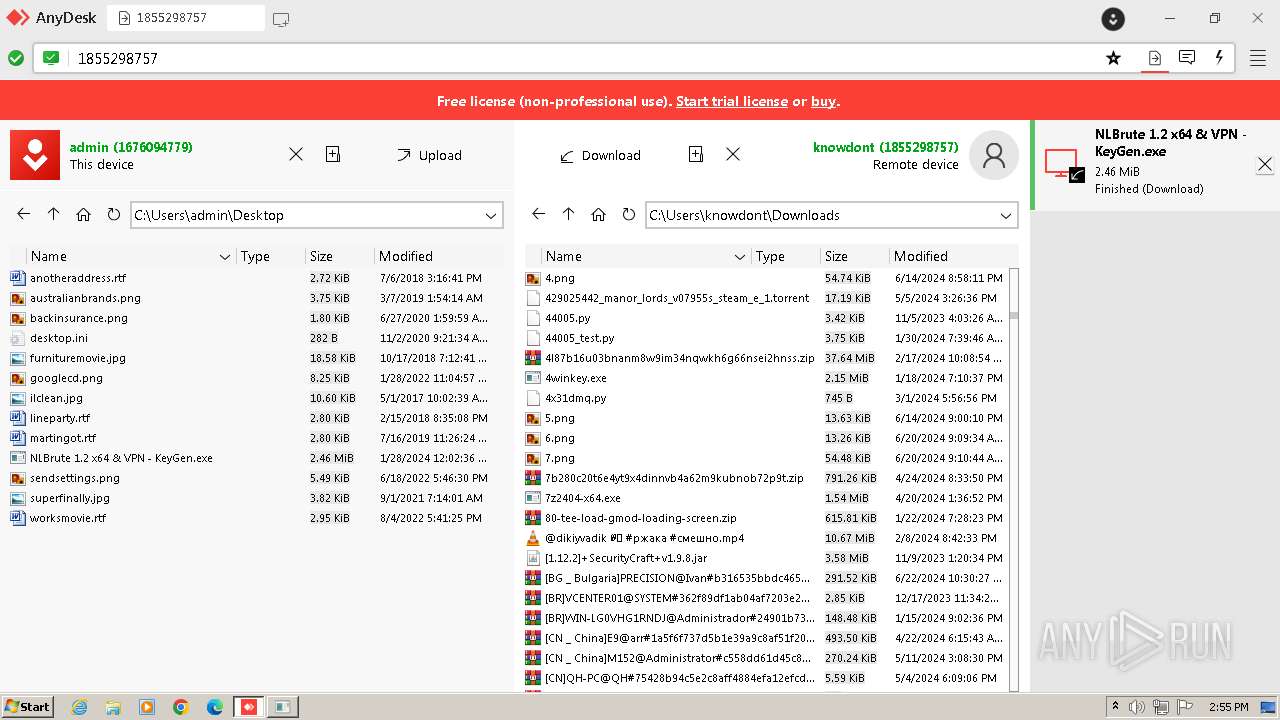Screen dimensions: 1280x720
Task: Refresh the local Desktop file list
Action: click(113, 214)
